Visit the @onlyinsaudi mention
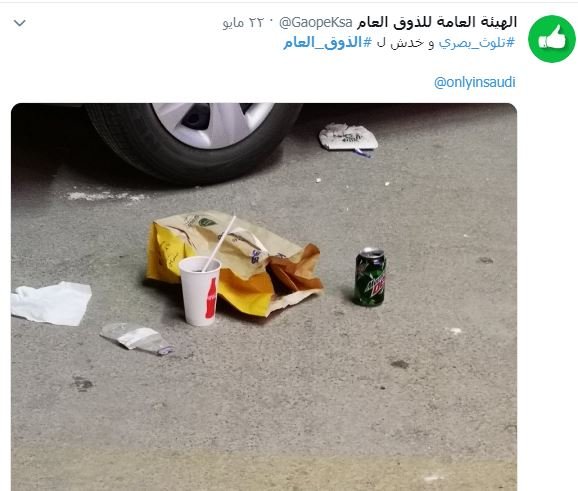578x491 pixels. [x=475, y=82]
